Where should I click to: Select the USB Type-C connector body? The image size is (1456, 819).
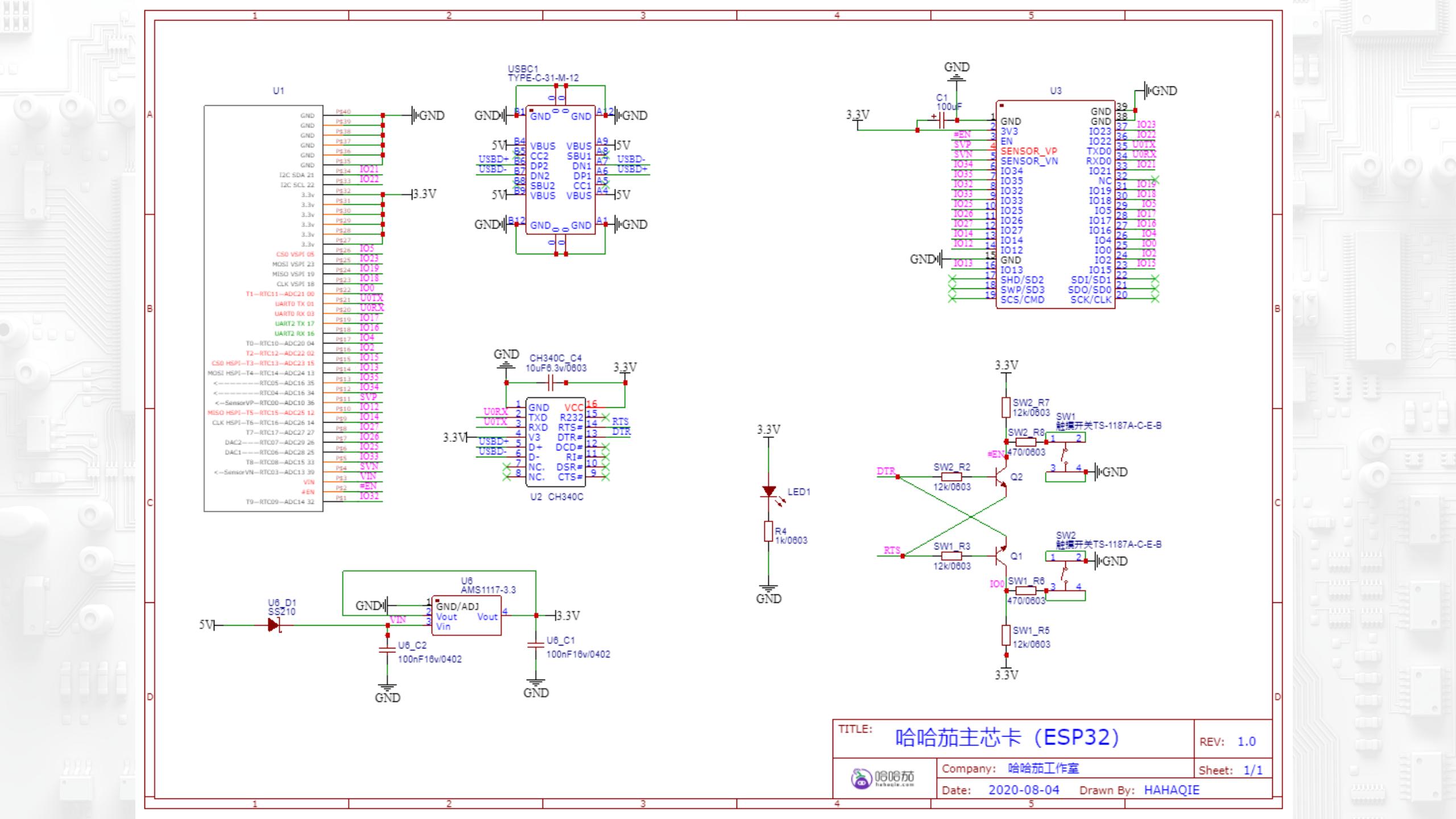(560, 169)
